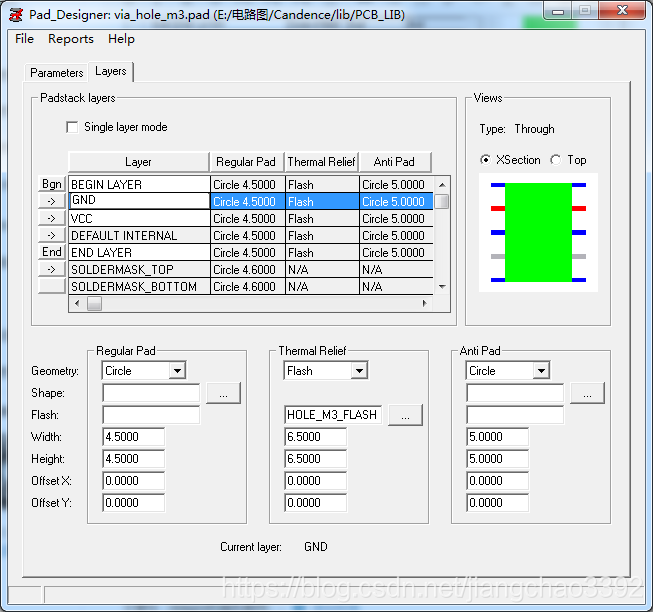This screenshot has height=612, width=653.
Task: Click the arrow button beside VCC row
Action: pos(51,218)
